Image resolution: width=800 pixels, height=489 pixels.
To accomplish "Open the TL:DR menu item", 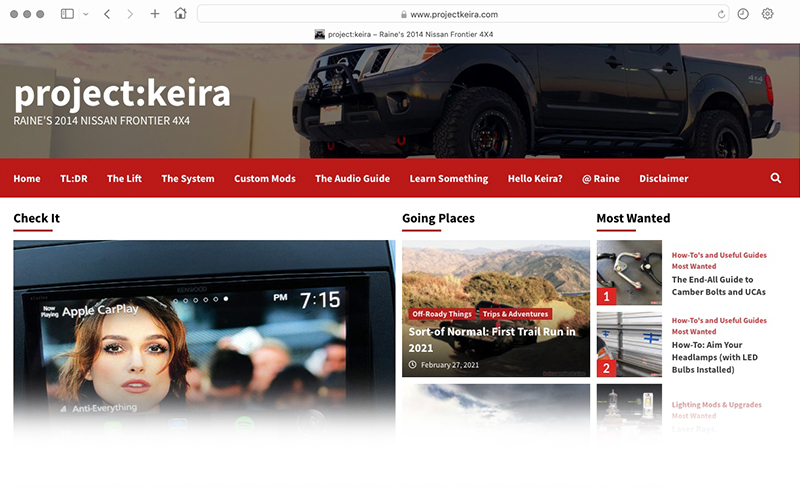I will [x=74, y=179].
